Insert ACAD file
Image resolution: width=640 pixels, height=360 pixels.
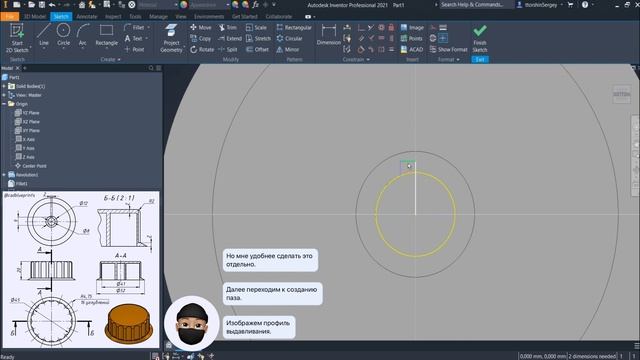(412, 49)
